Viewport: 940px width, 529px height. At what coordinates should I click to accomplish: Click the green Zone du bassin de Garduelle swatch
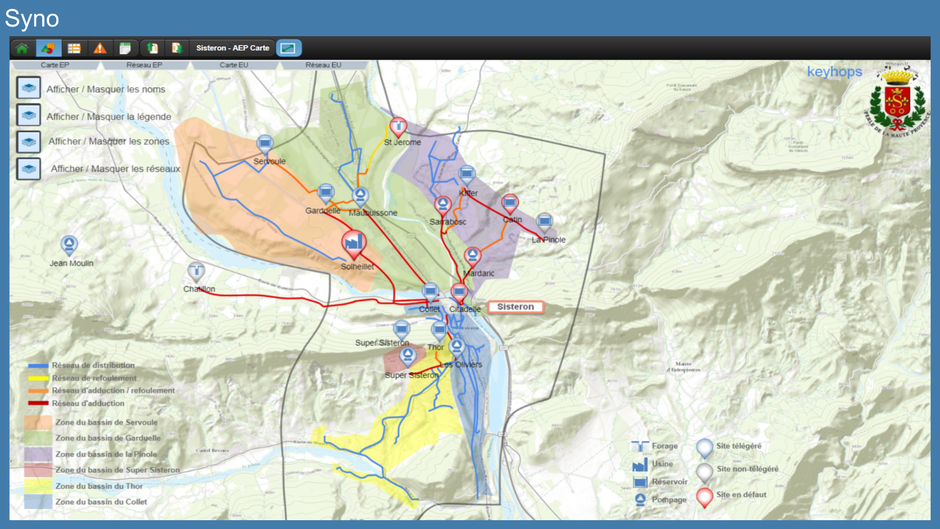[x=38, y=438]
